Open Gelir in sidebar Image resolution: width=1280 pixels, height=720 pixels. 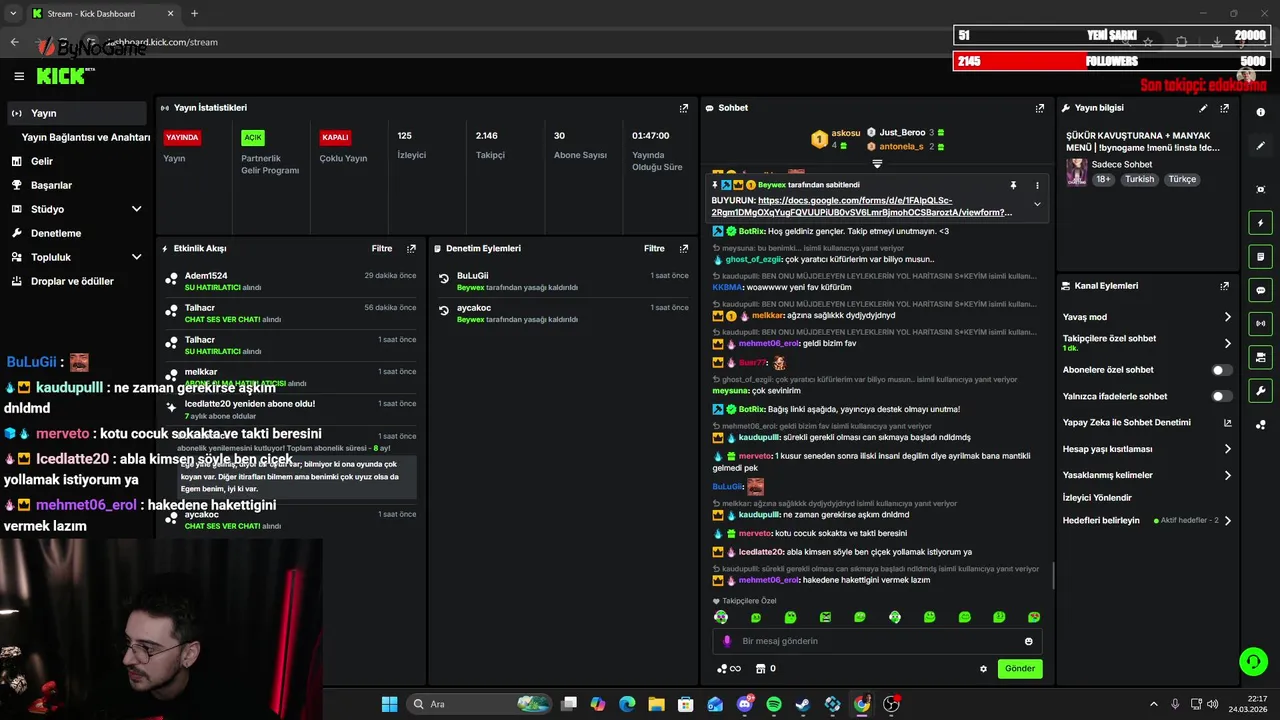(77, 161)
